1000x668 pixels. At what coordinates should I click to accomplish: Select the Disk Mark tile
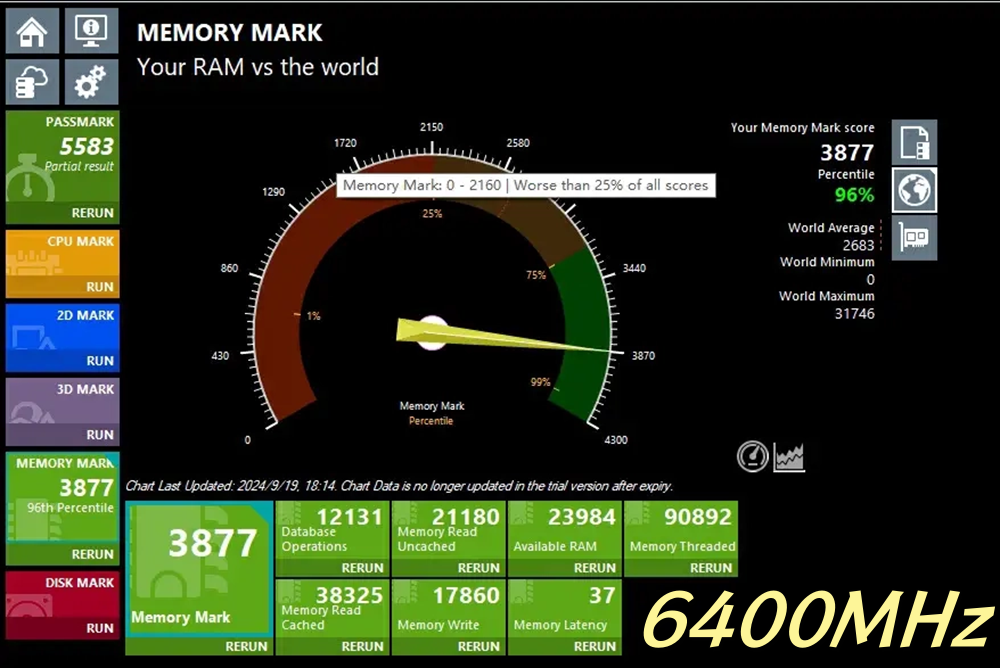coord(62,605)
